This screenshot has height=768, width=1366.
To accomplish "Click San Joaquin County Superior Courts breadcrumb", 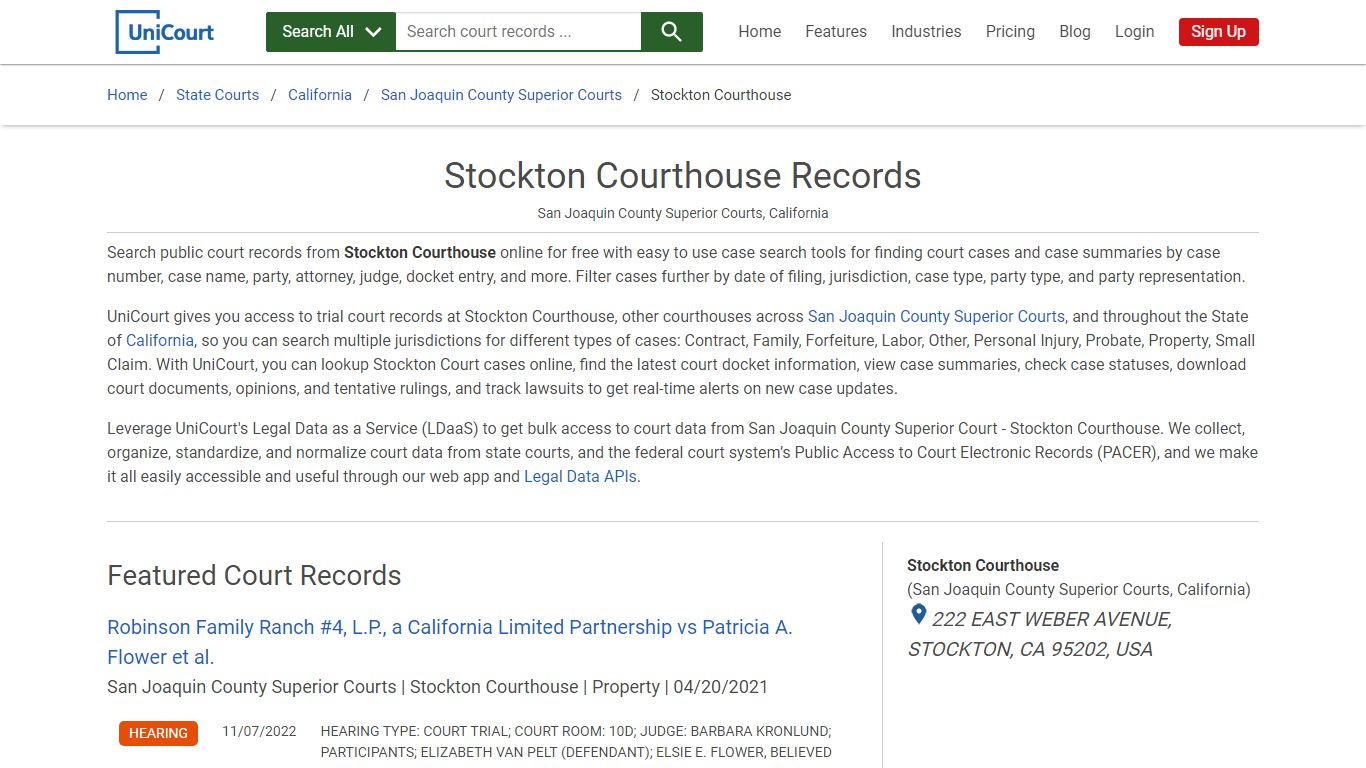I will [x=501, y=95].
